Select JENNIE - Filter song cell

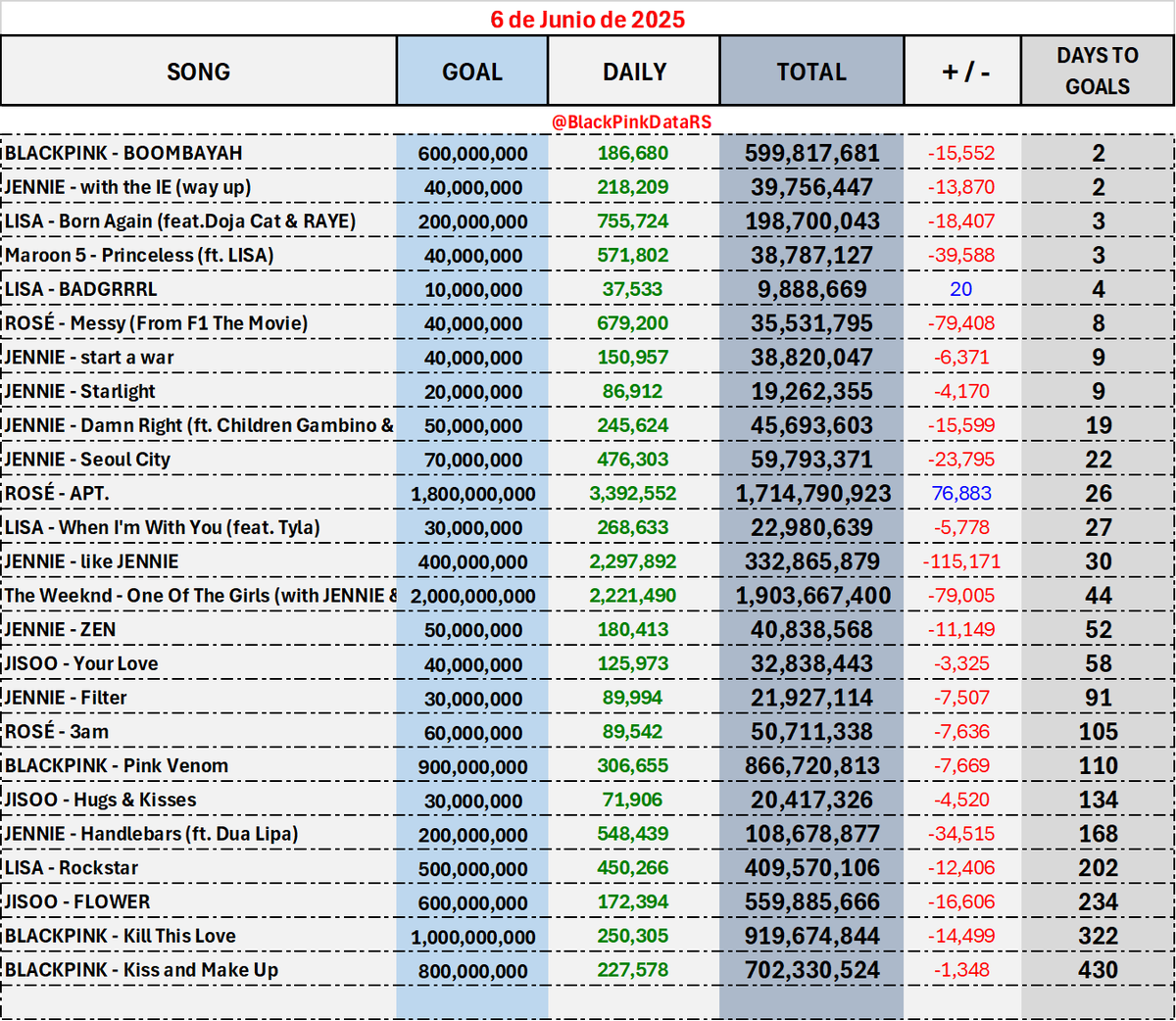pyautogui.click(x=199, y=698)
